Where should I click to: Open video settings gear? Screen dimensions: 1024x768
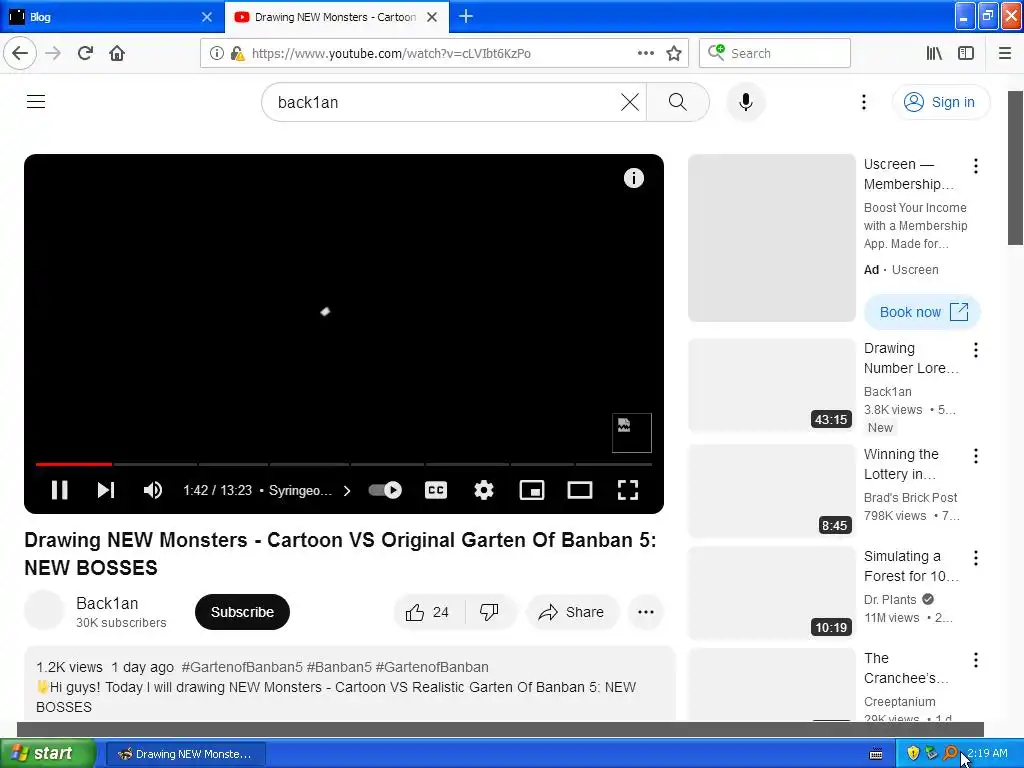tap(484, 490)
